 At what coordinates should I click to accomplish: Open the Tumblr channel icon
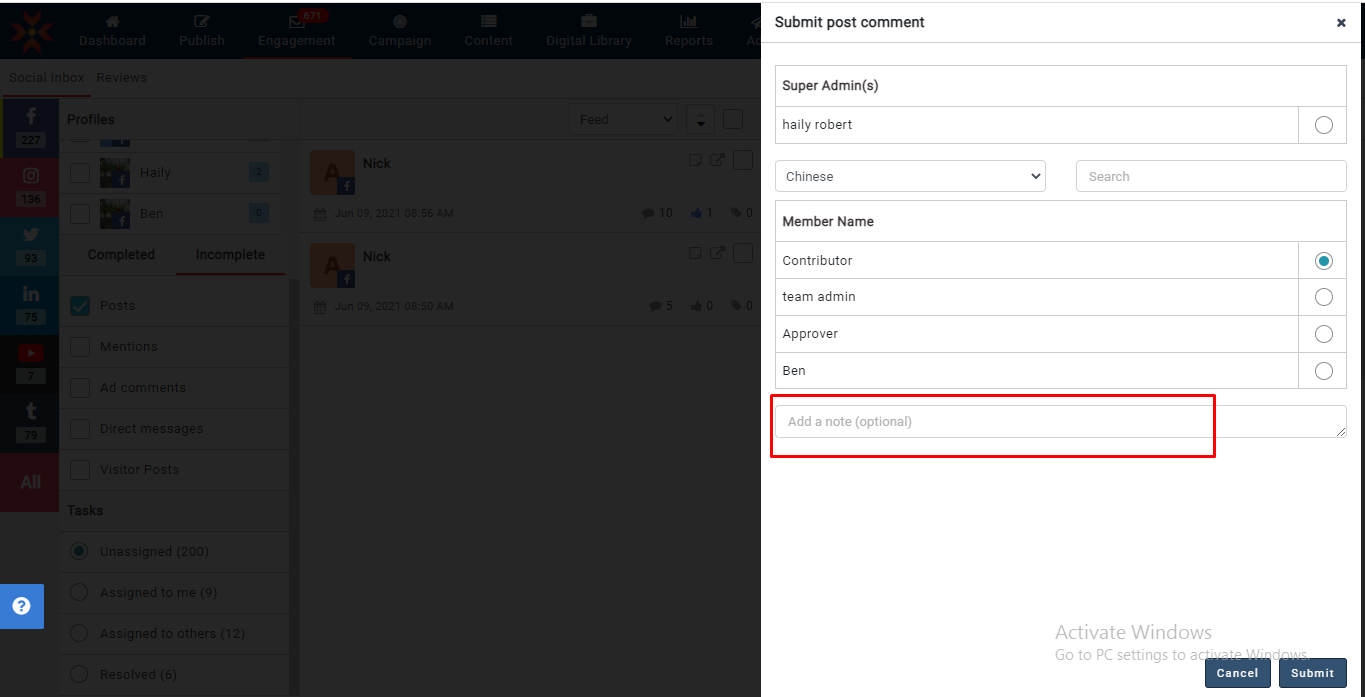(x=31, y=412)
